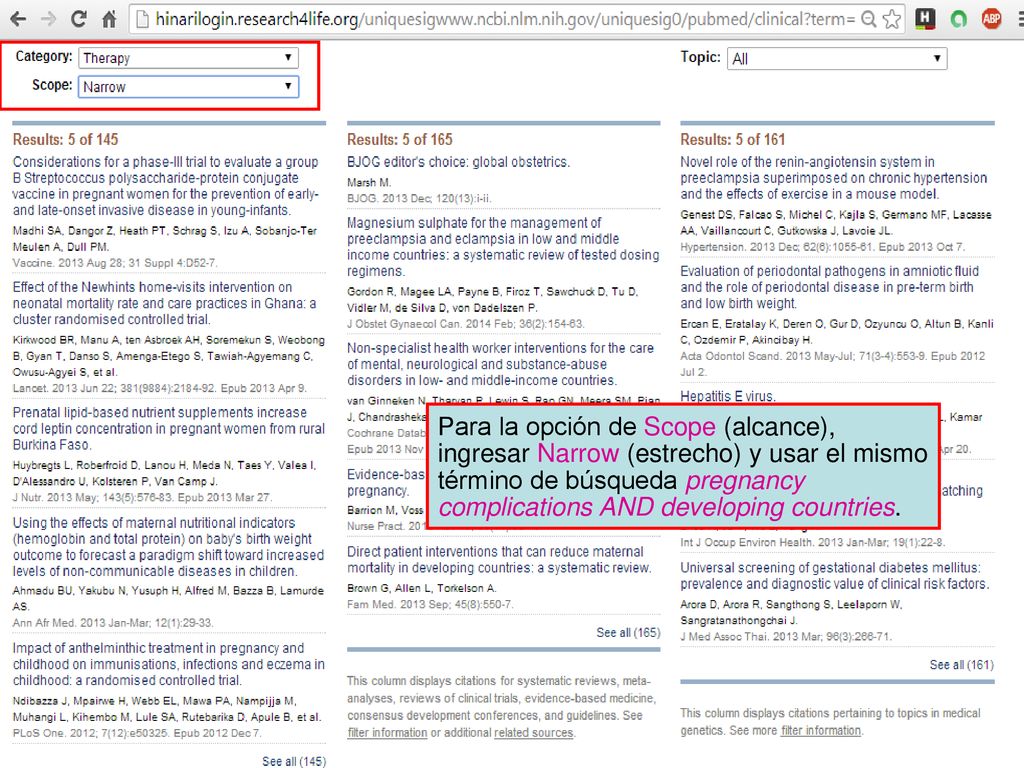Open the Newhints home-visits intervention Ghana article
Screen dimensions: 1024x768
pos(165,303)
